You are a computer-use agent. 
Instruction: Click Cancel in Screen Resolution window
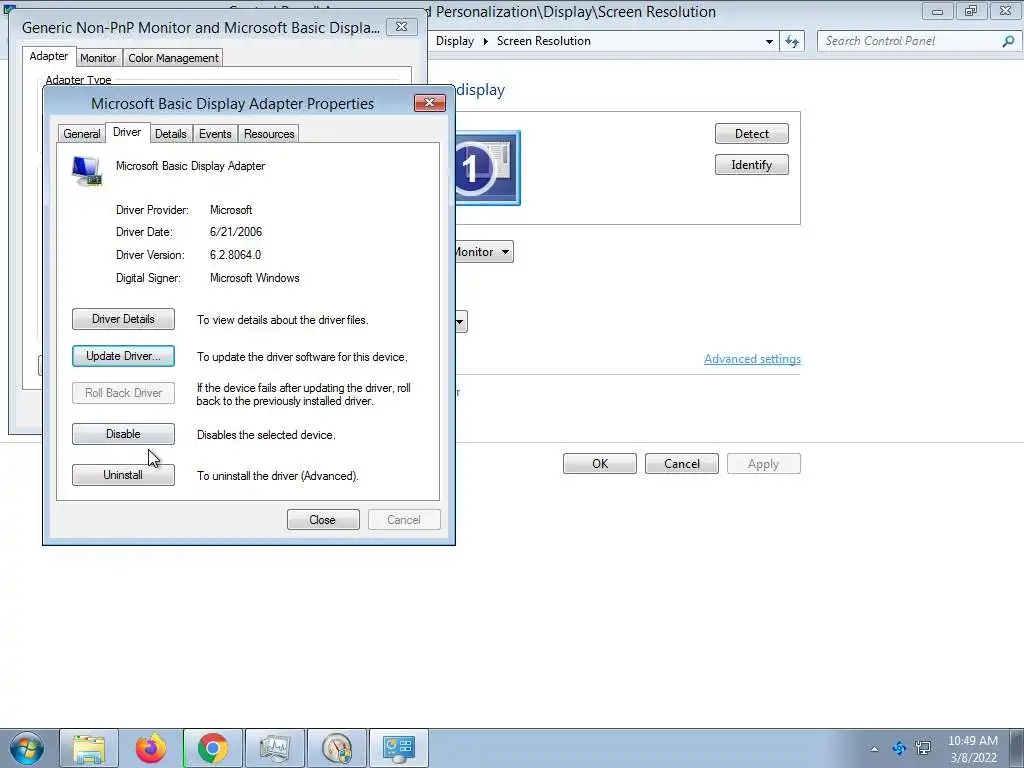tap(682, 464)
